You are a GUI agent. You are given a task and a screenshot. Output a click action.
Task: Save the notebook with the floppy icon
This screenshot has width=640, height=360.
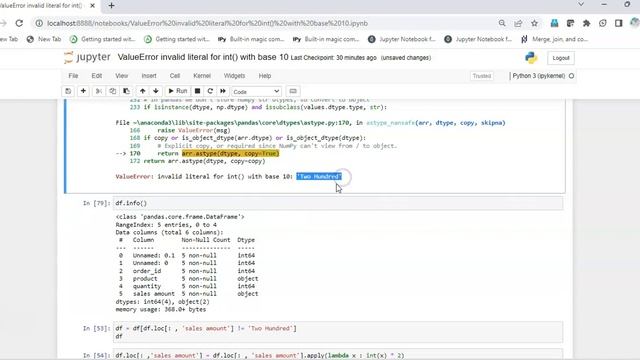tap(68, 91)
